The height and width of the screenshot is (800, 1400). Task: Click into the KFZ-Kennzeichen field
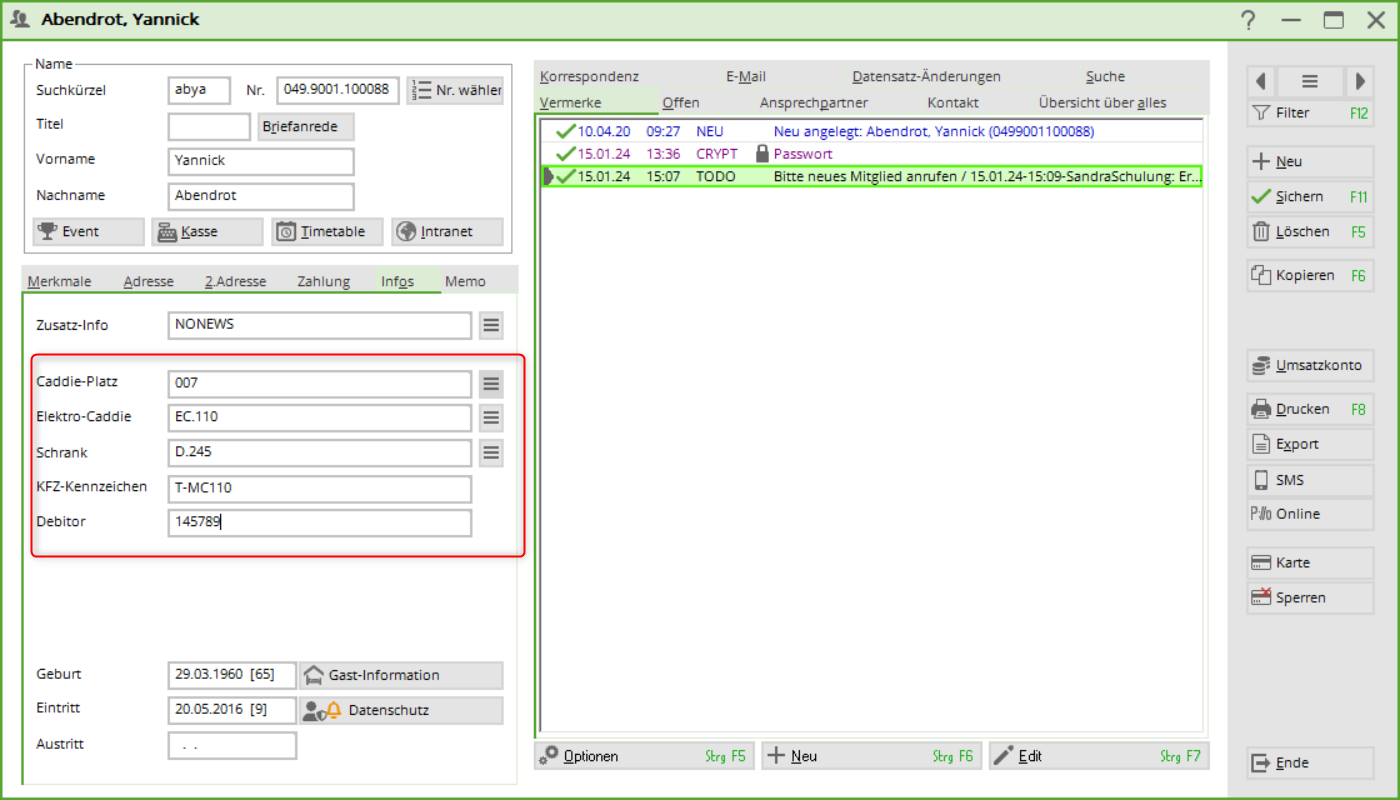319,489
